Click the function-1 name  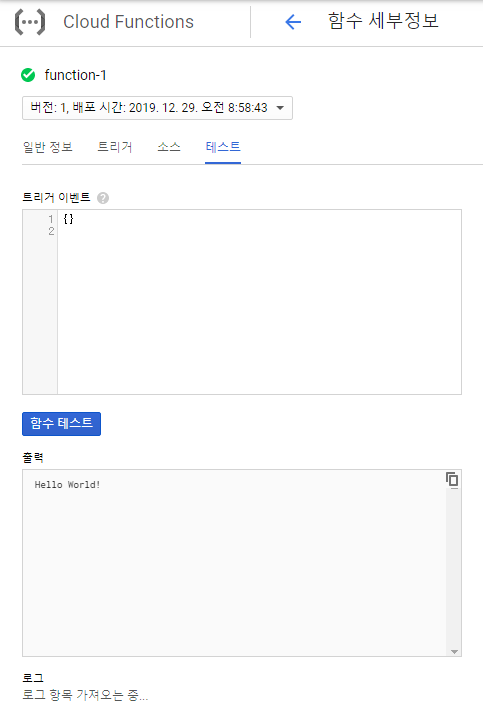[x=76, y=75]
